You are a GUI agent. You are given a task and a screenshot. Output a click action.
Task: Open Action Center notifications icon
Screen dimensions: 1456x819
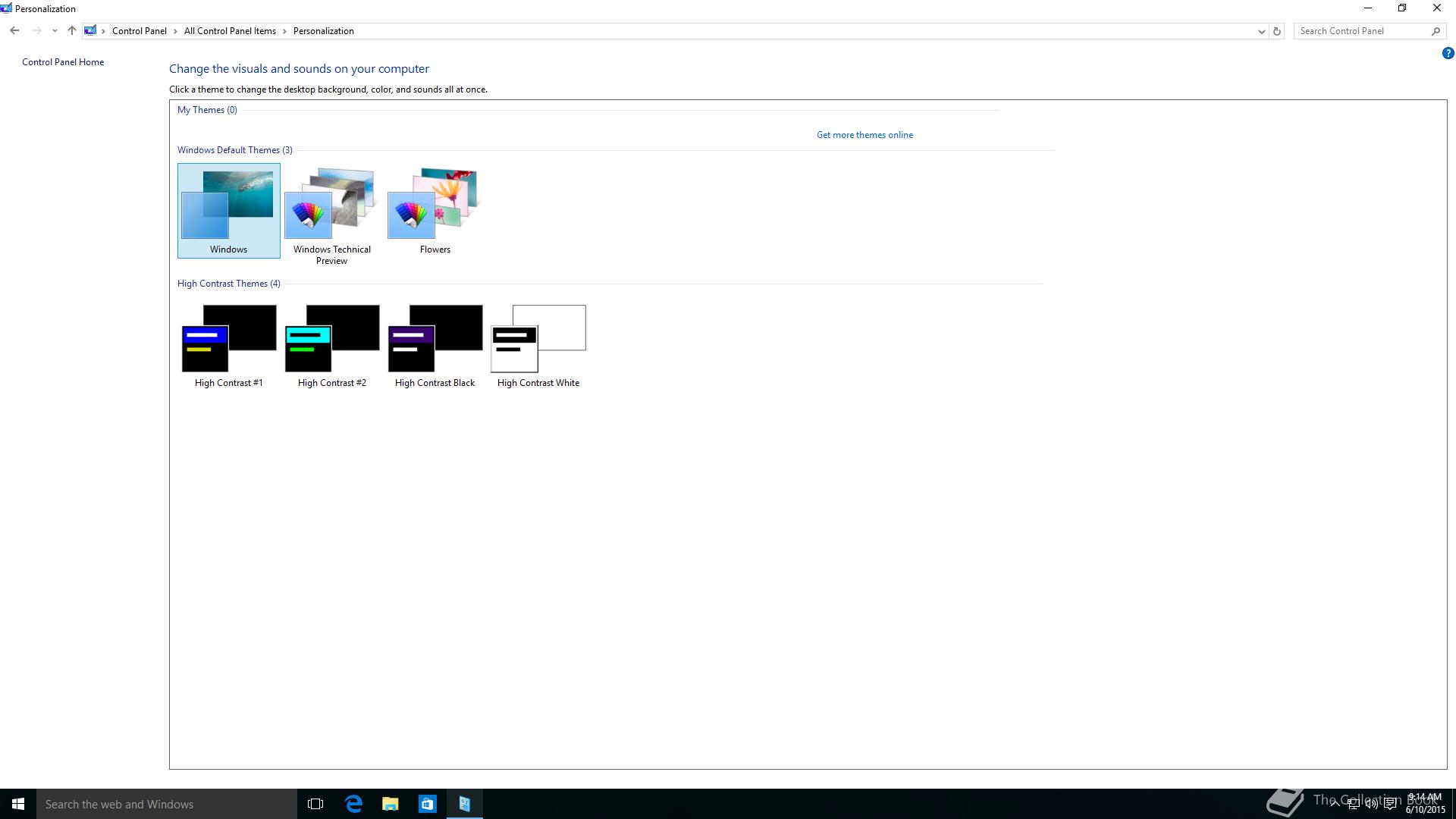pyautogui.click(x=1391, y=804)
